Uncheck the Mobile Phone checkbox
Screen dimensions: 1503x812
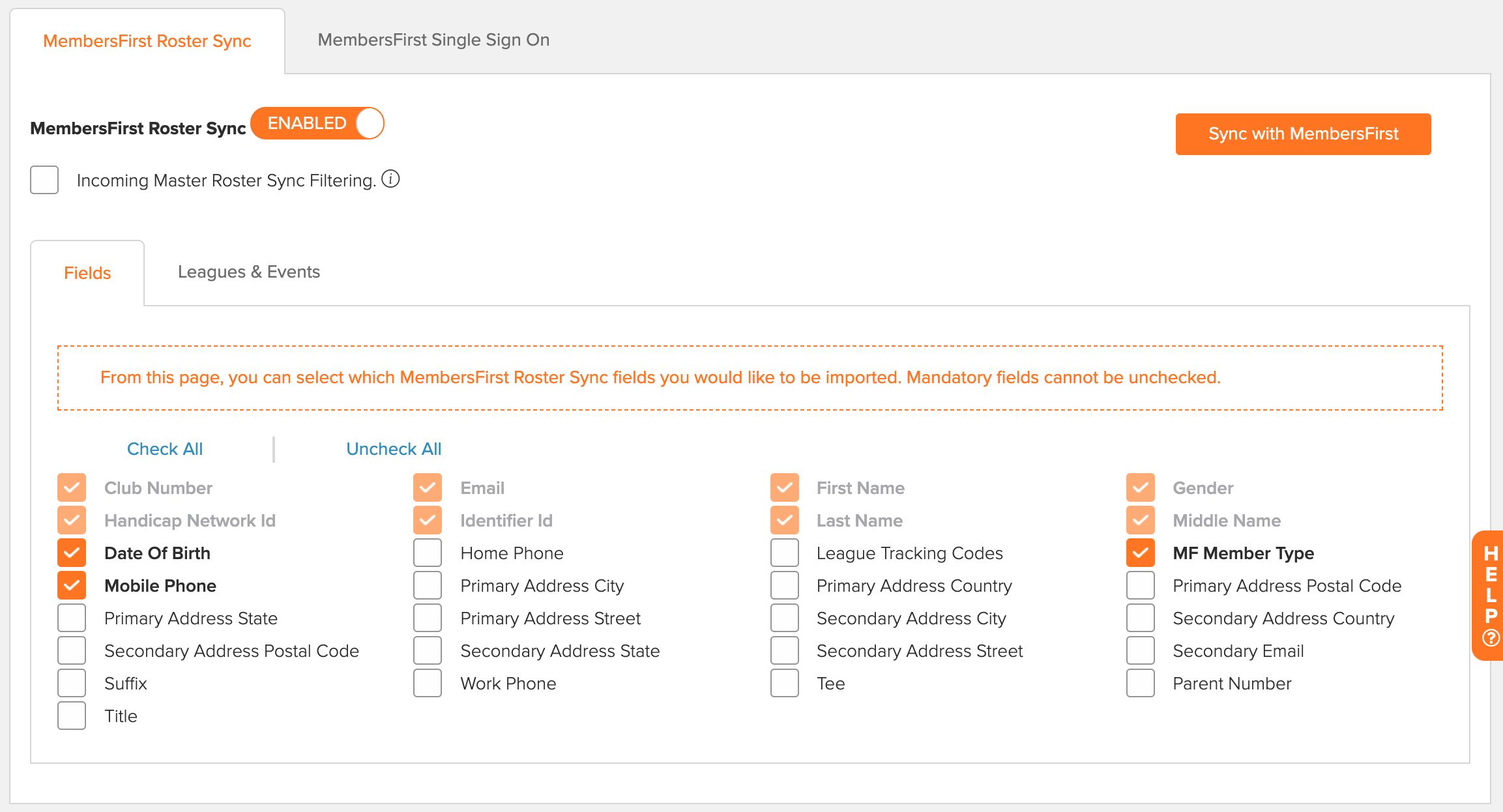(72, 585)
